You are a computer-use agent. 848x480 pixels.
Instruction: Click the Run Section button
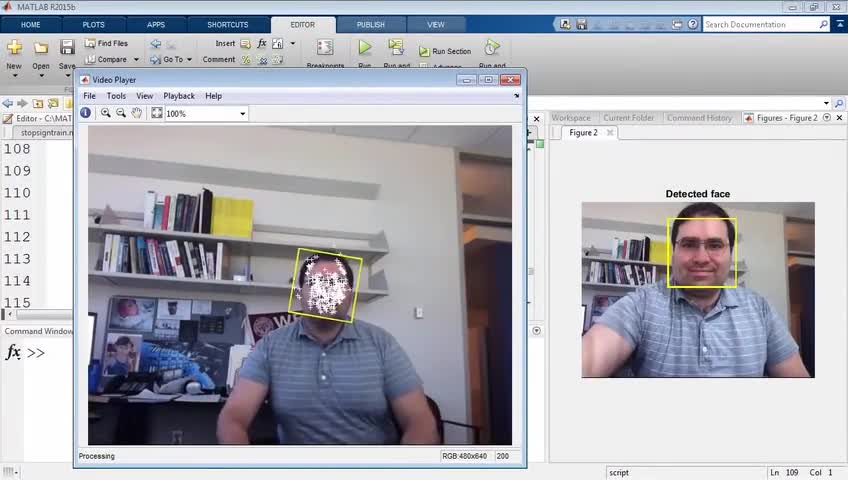point(445,51)
